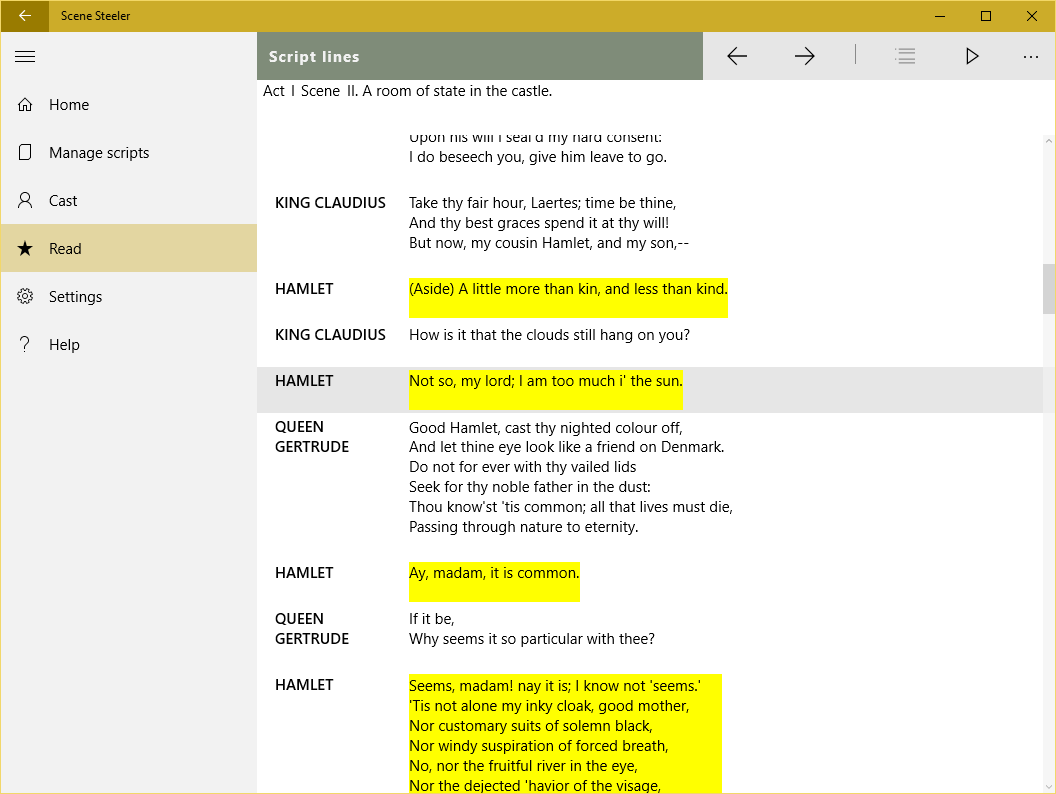Click the back arrow in title bar
1056x794 pixels.
click(25, 15)
